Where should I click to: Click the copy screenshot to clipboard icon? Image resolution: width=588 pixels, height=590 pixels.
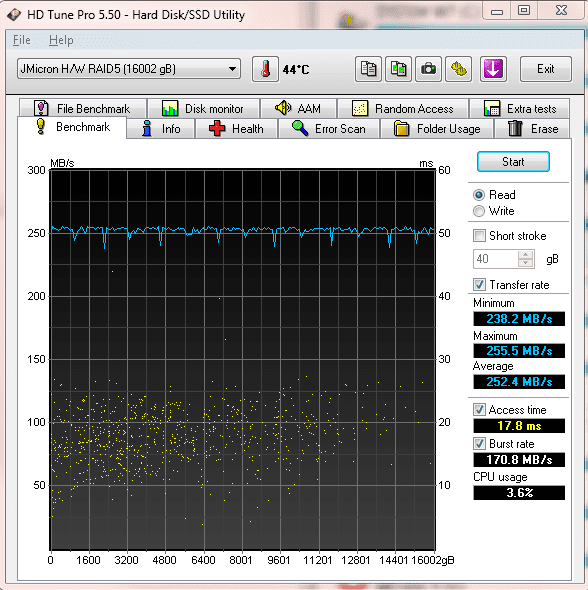[398, 69]
